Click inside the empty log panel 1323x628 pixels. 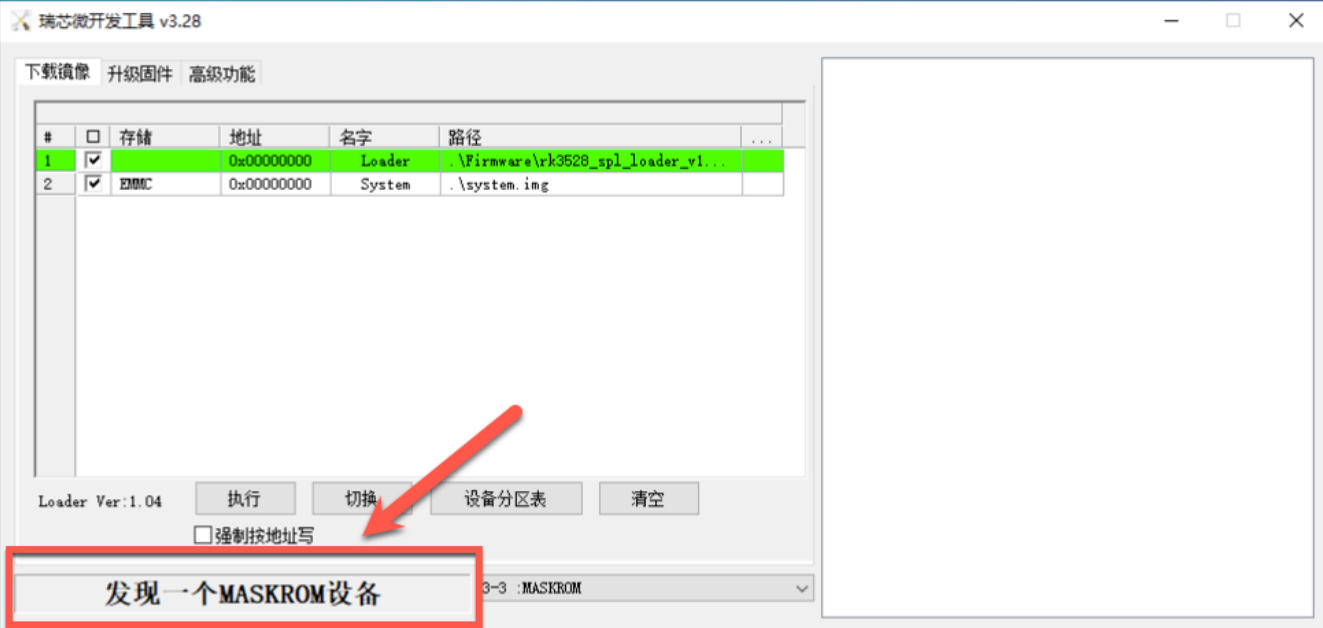point(1066,337)
